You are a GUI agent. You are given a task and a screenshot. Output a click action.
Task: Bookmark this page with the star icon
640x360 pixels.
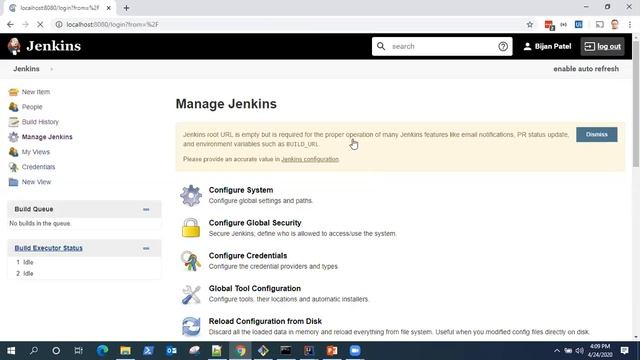click(x=530, y=24)
